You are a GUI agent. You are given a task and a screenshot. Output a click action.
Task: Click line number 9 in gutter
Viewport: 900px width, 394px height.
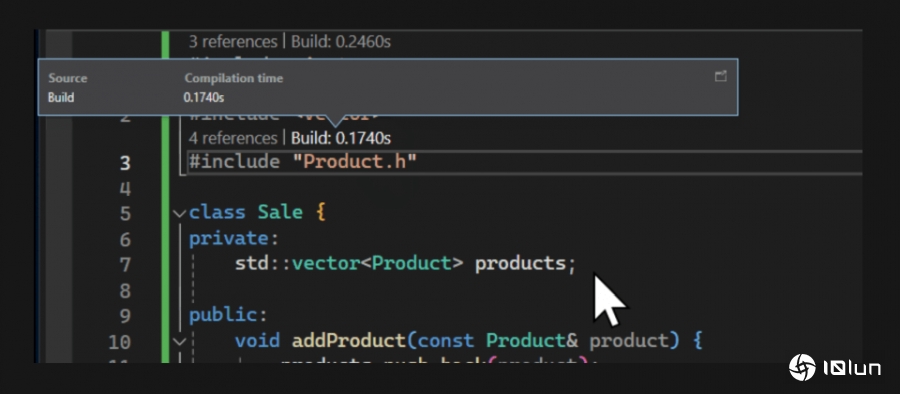[125, 316]
